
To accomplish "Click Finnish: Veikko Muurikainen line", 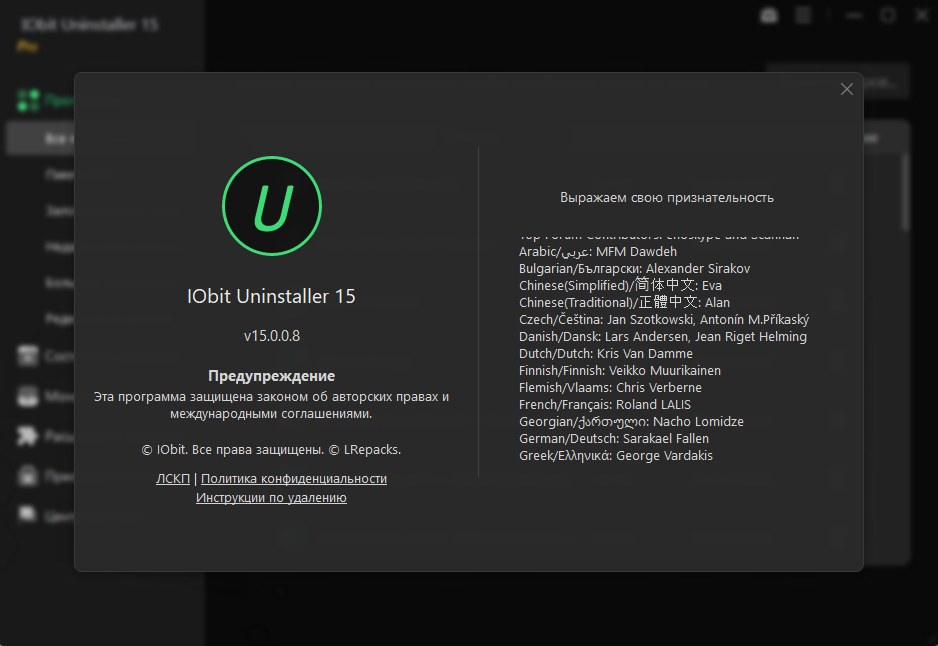I will [620, 370].
